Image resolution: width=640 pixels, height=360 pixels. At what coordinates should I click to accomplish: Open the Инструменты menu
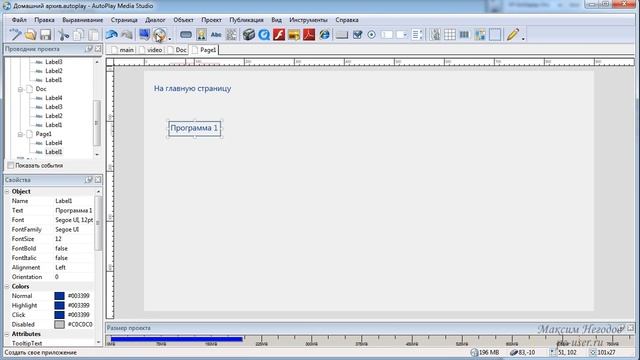(x=308, y=20)
